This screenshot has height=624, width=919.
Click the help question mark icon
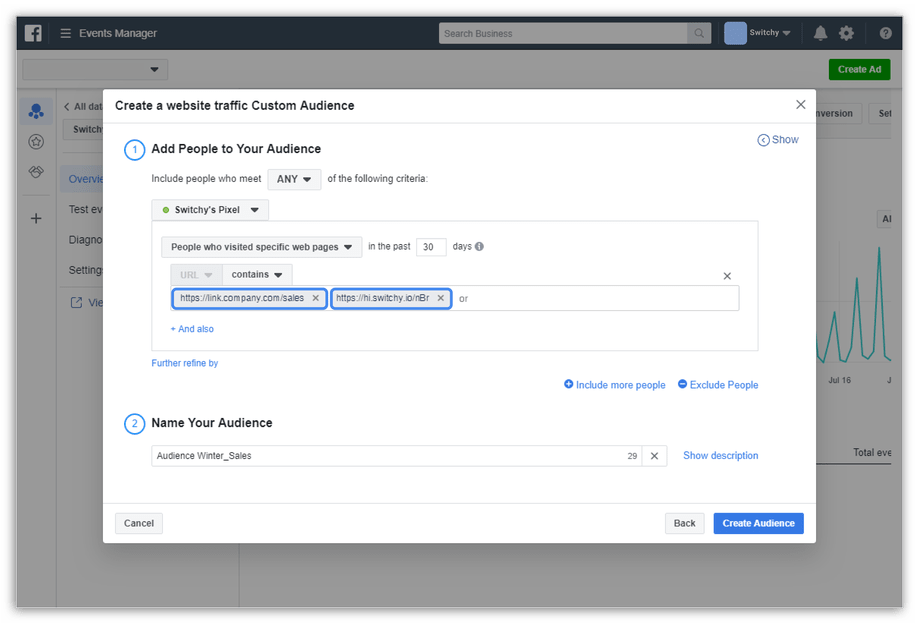tap(885, 33)
